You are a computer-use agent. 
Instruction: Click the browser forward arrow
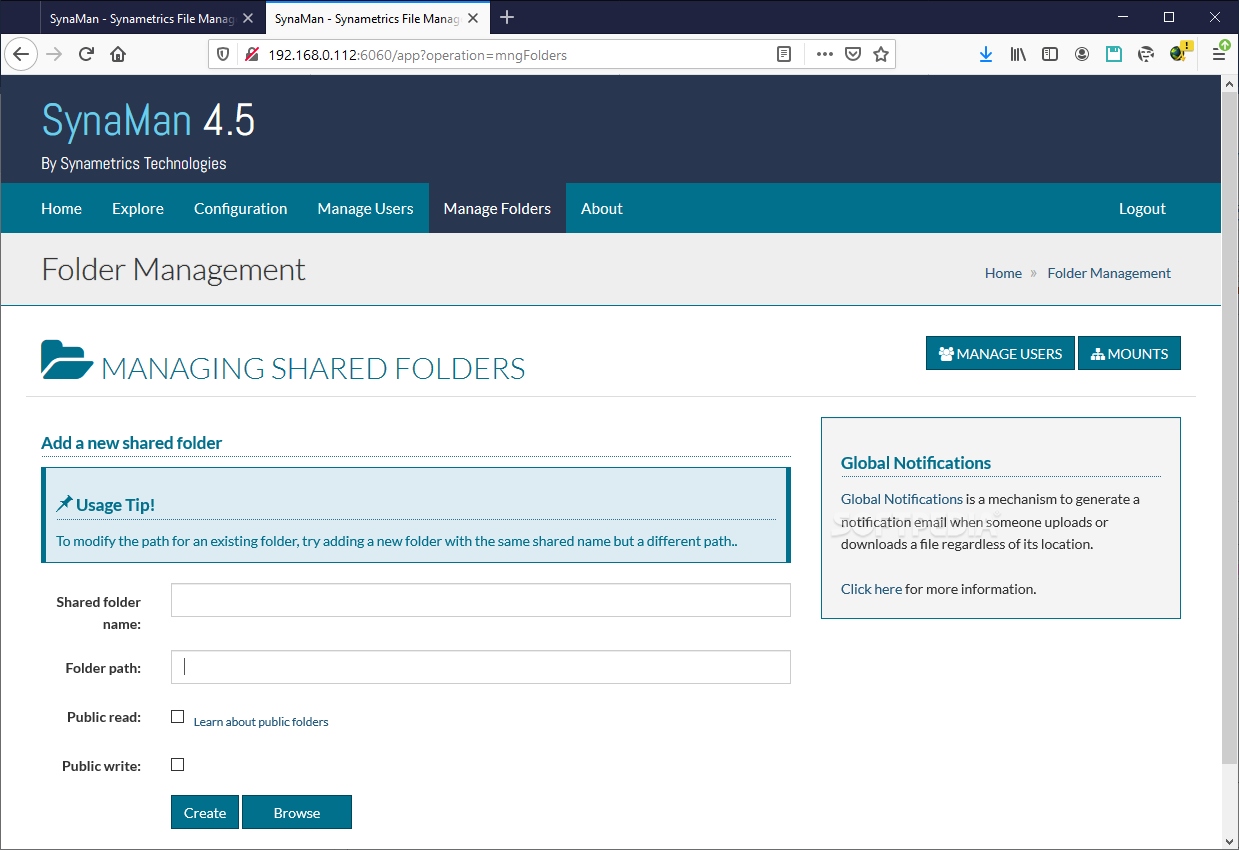tap(55, 54)
